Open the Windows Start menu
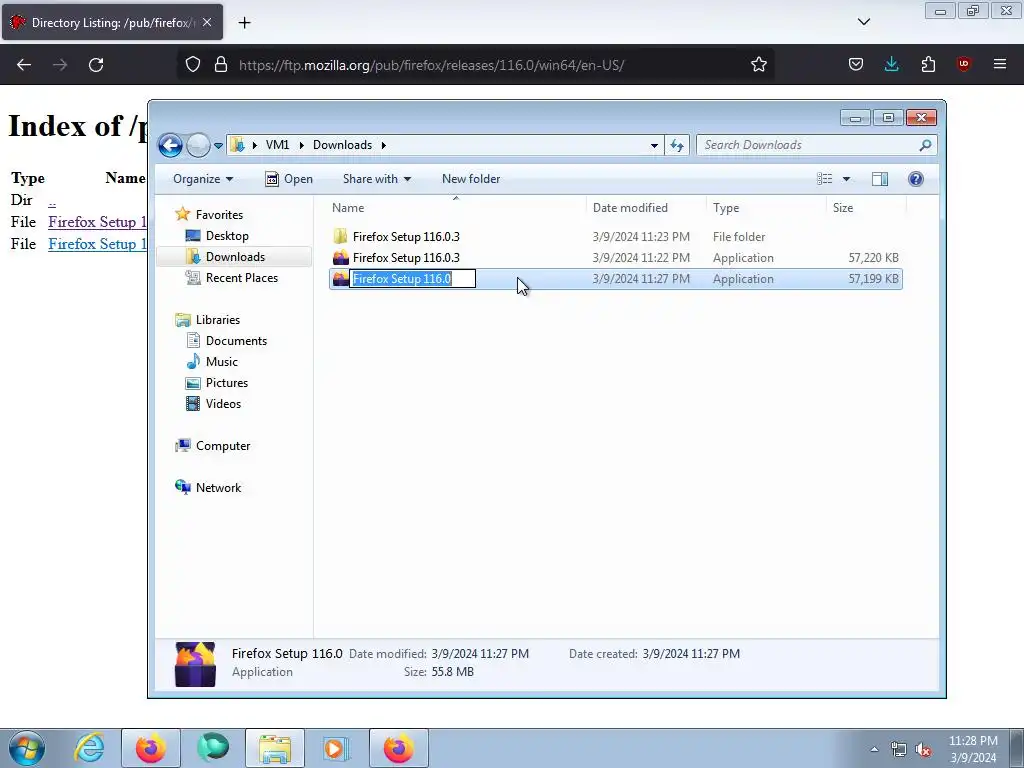 click(27, 748)
